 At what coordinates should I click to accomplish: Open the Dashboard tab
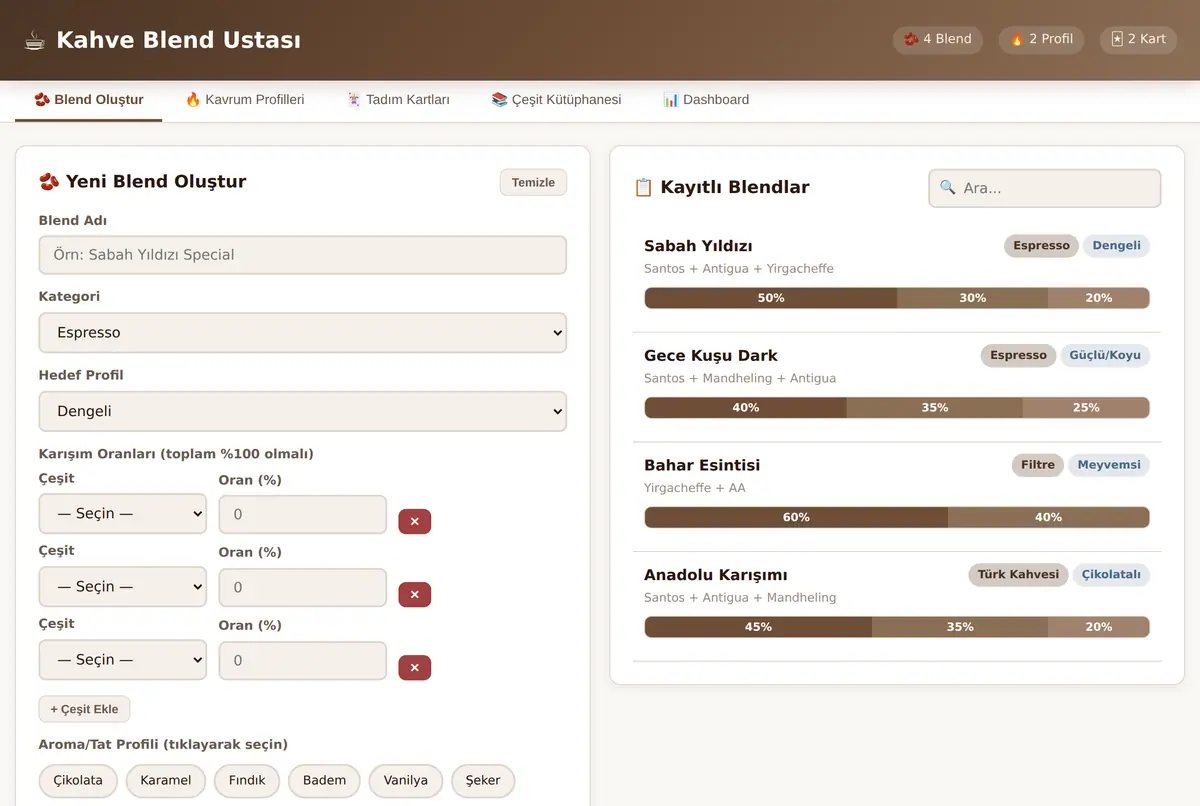(706, 100)
